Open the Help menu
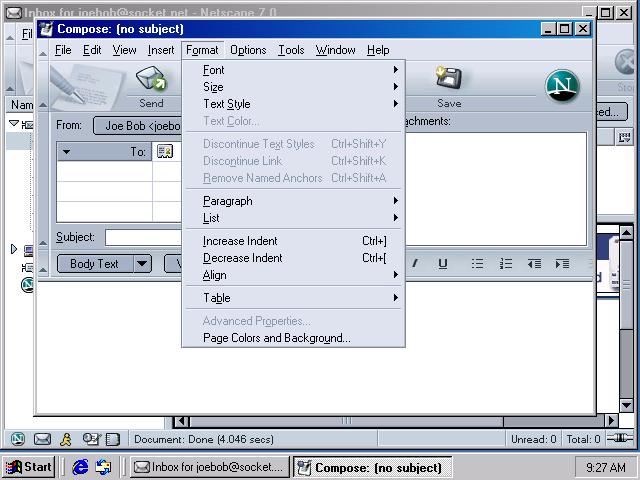 [378, 50]
